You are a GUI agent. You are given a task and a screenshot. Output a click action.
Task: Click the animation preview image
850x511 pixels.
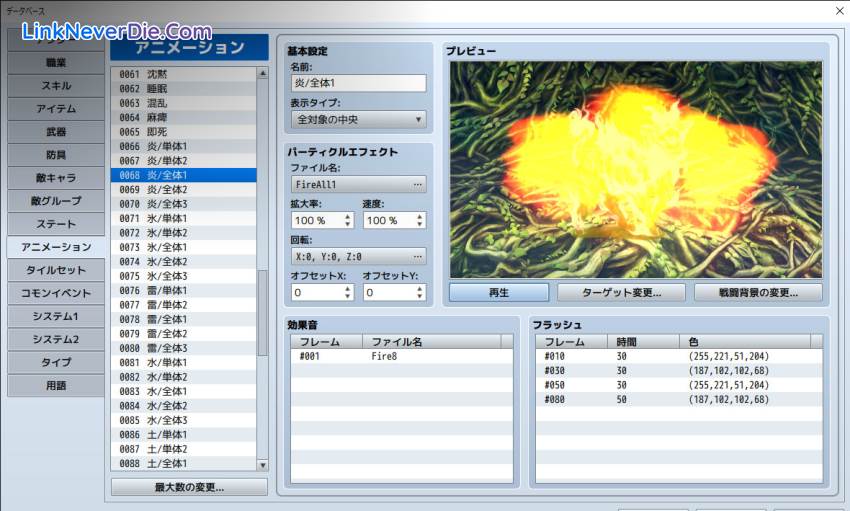(635, 169)
